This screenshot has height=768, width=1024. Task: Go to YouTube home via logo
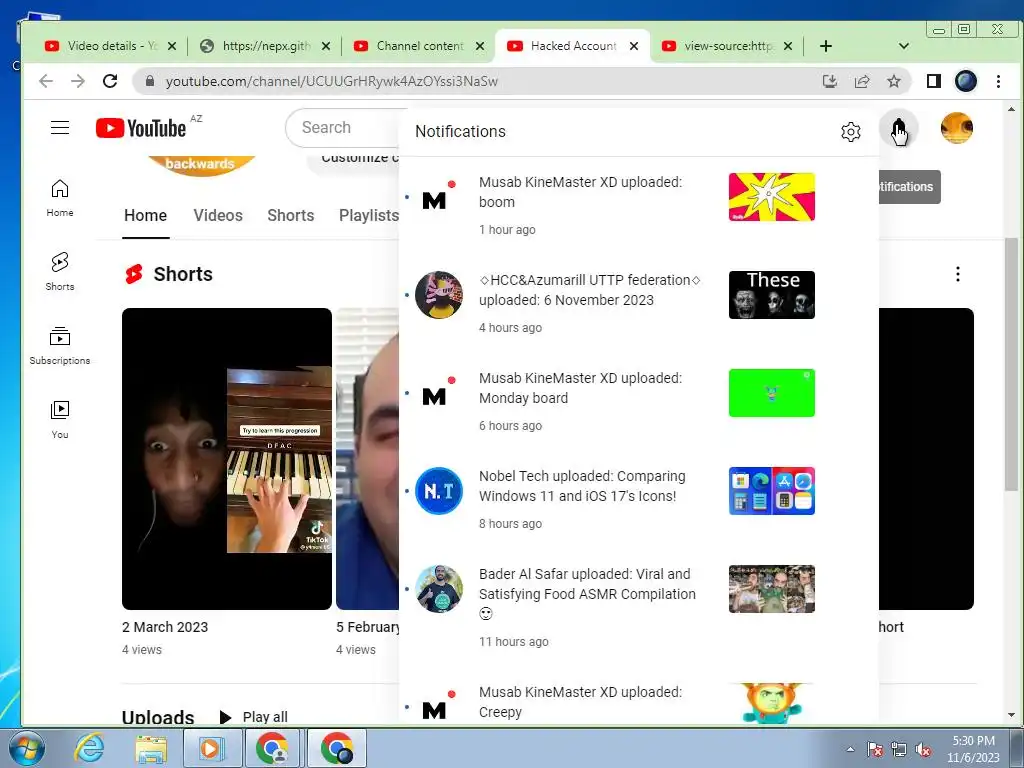coord(140,128)
